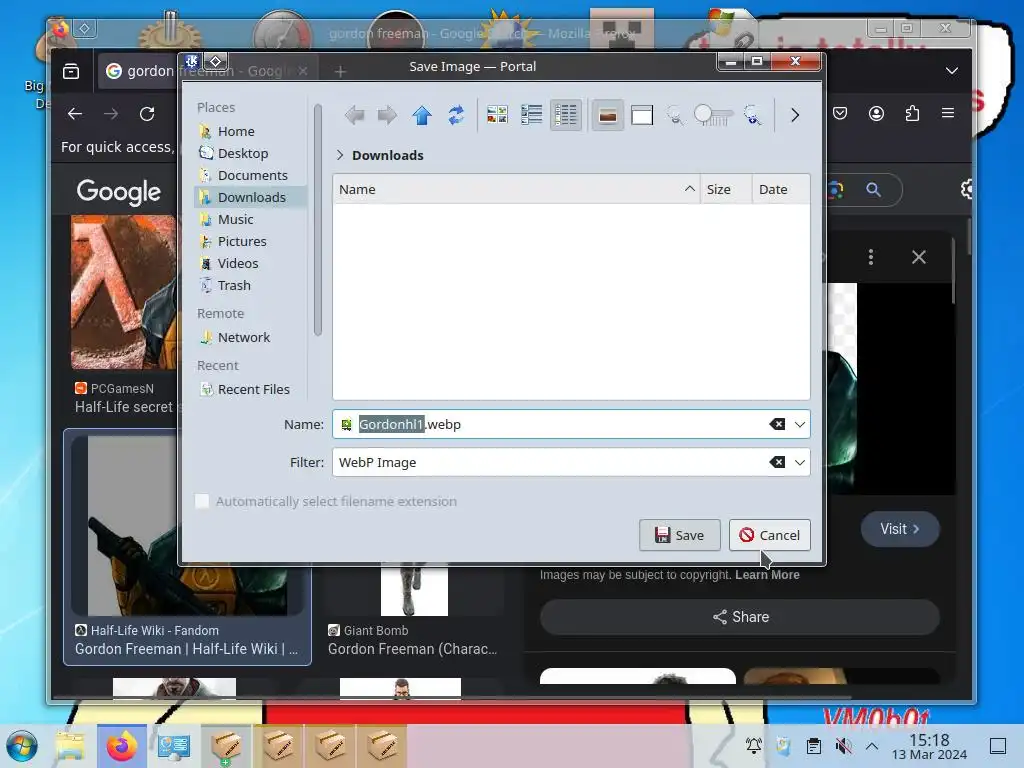Open Firefox View icon in tab bar
1024x768 pixels.
tap(71, 71)
